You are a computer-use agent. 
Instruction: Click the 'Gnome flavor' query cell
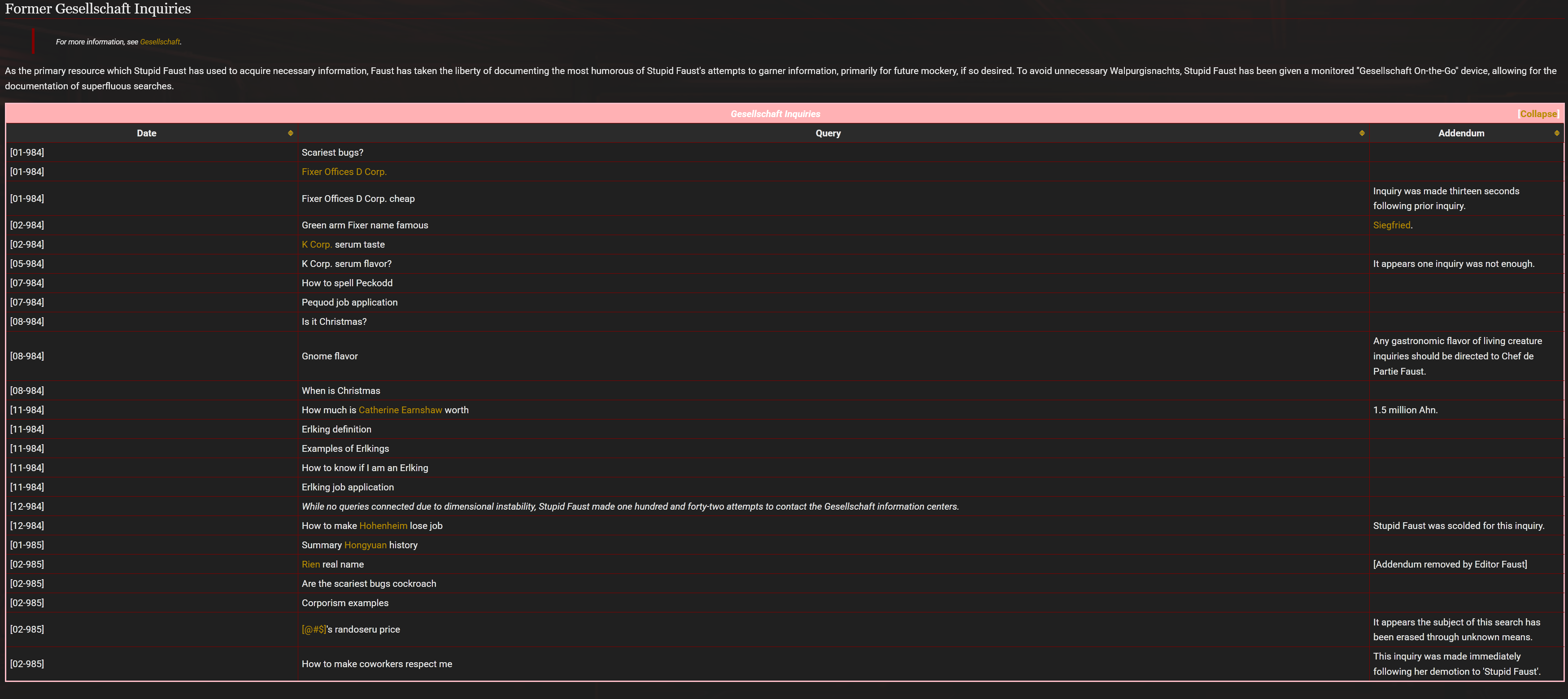pos(329,356)
